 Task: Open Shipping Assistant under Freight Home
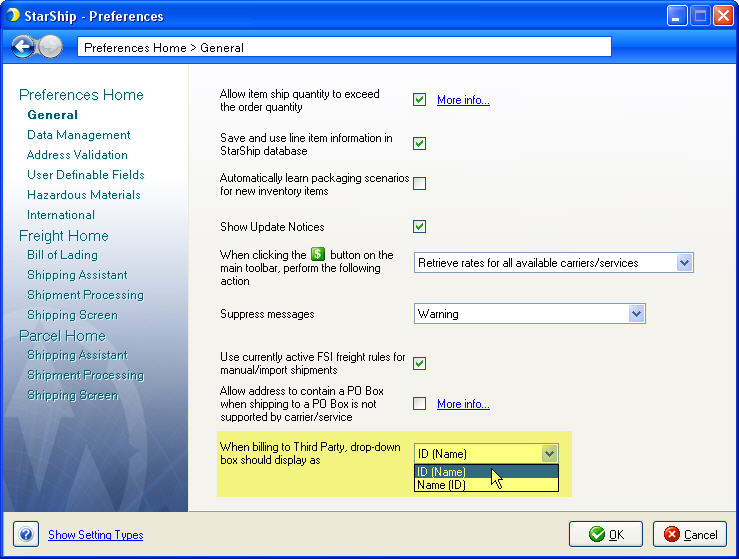pyautogui.click(x=77, y=275)
